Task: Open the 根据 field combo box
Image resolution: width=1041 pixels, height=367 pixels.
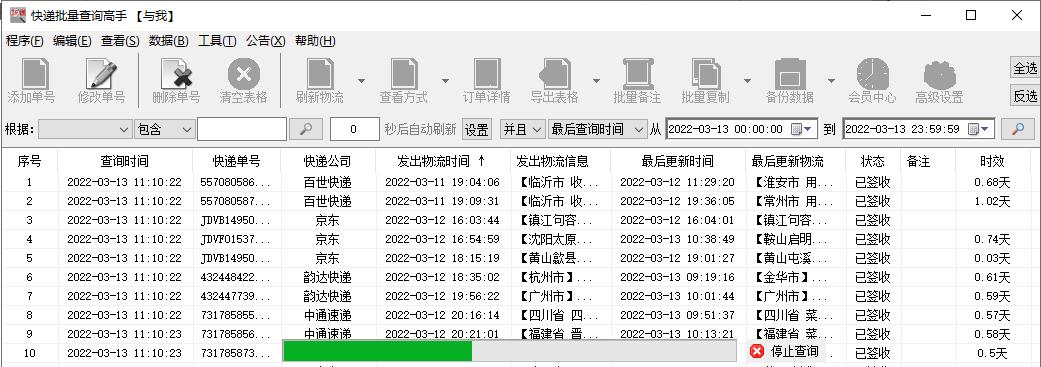Action: (x=85, y=129)
